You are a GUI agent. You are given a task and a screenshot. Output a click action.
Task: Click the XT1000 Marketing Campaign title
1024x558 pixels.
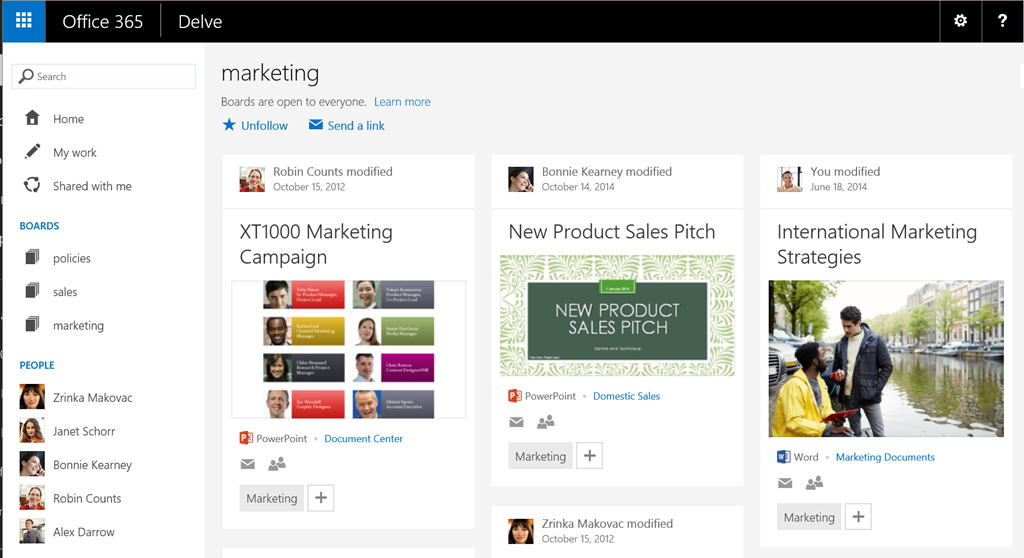(x=316, y=244)
